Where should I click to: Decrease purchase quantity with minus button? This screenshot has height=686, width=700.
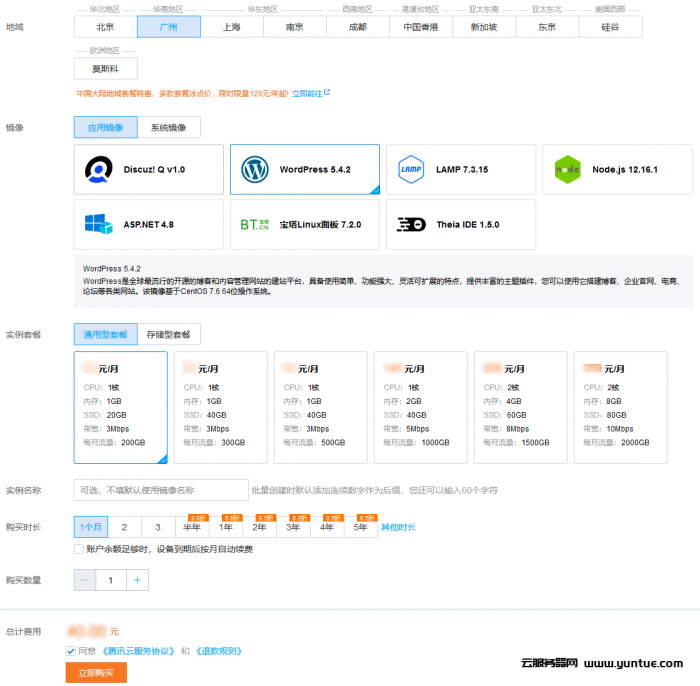(x=85, y=580)
